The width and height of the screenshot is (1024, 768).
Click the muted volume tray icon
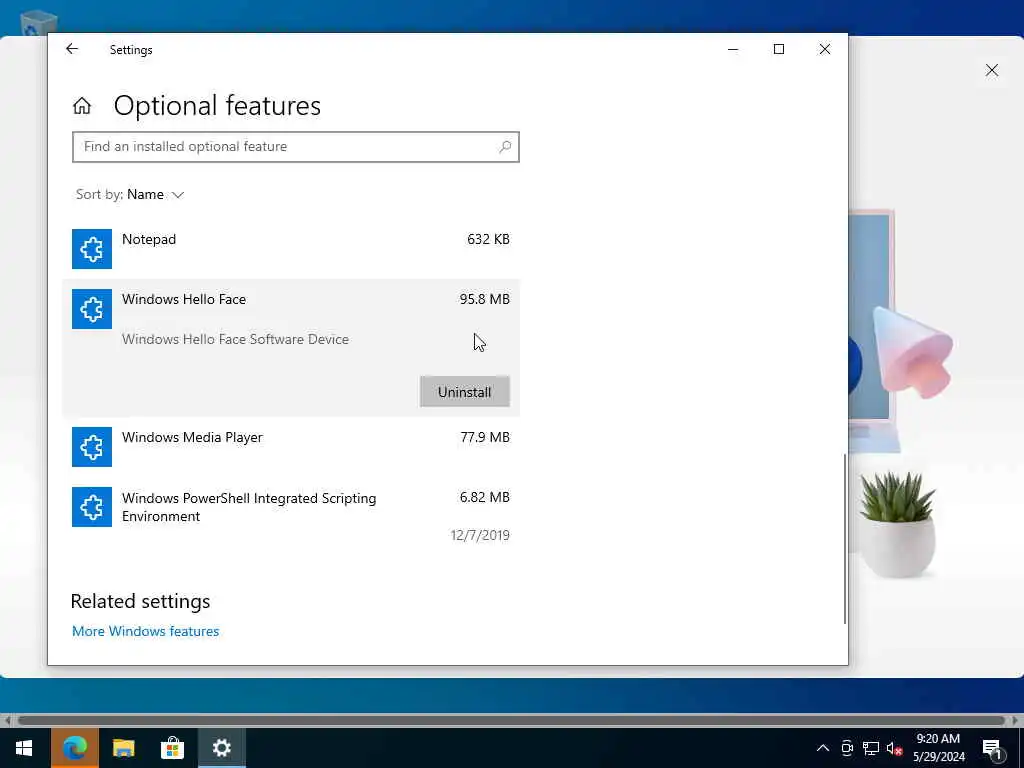coord(894,748)
